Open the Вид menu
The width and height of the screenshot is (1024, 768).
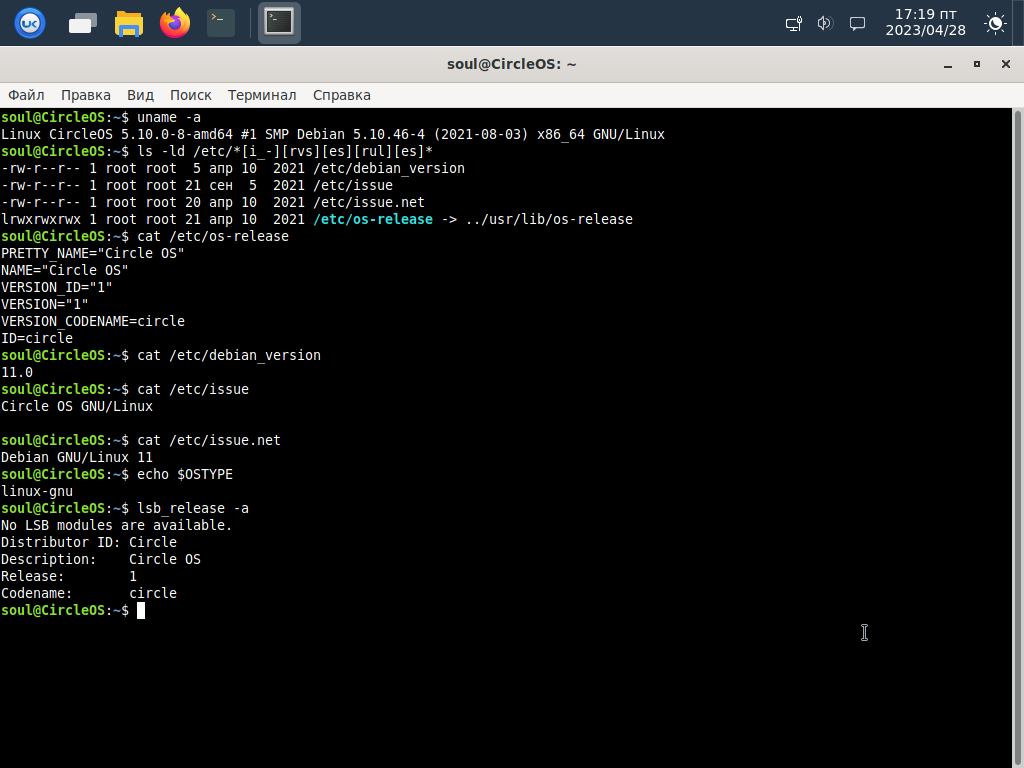tap(140, 95)
